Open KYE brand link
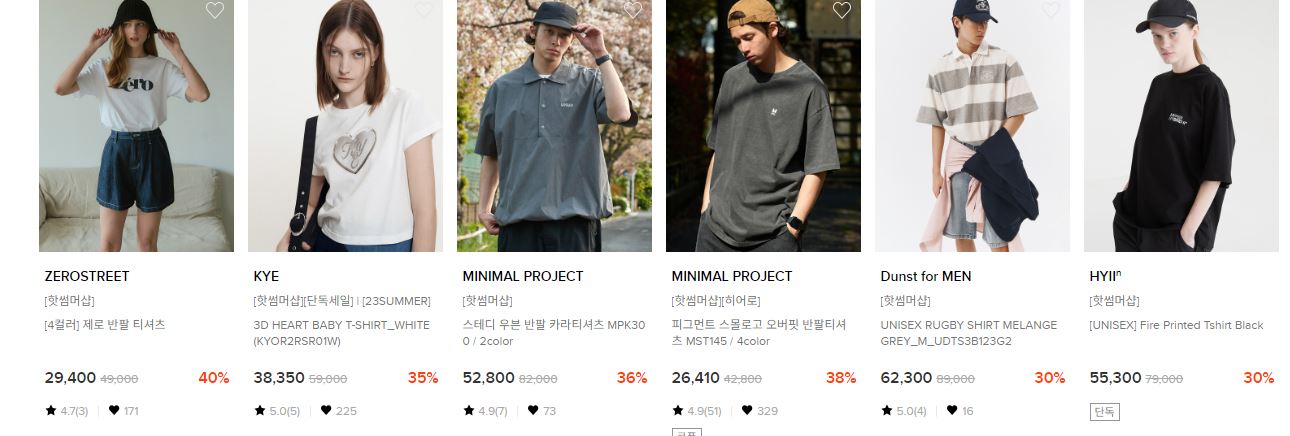1290x436 pixels. point(266,276)
